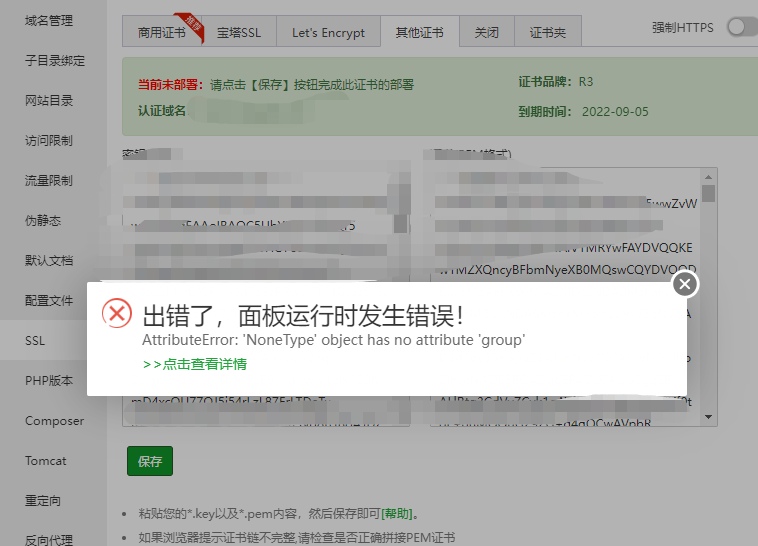Select 默认文档 in the sidebar
The width and height of the screenshot is (758, 546).
pyautogui.click(x=49, y=261)
